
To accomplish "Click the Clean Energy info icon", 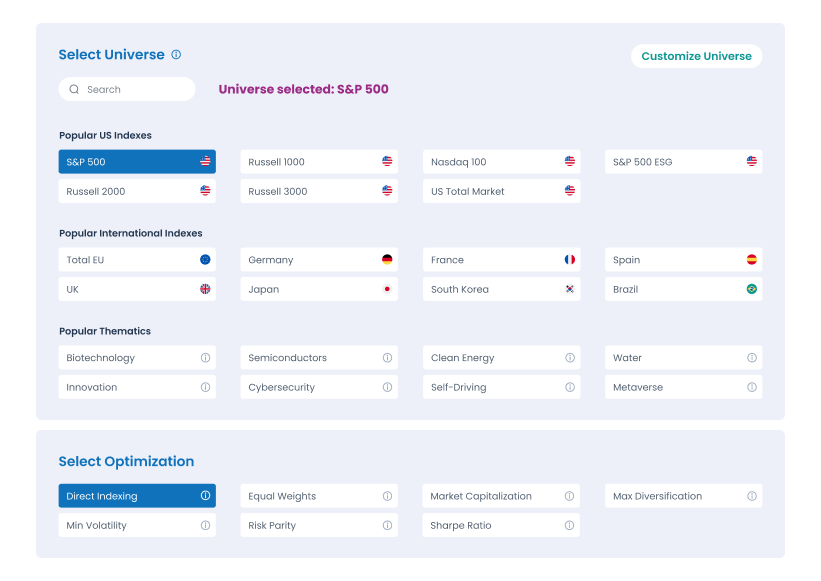I will click(x=570, y=357).
